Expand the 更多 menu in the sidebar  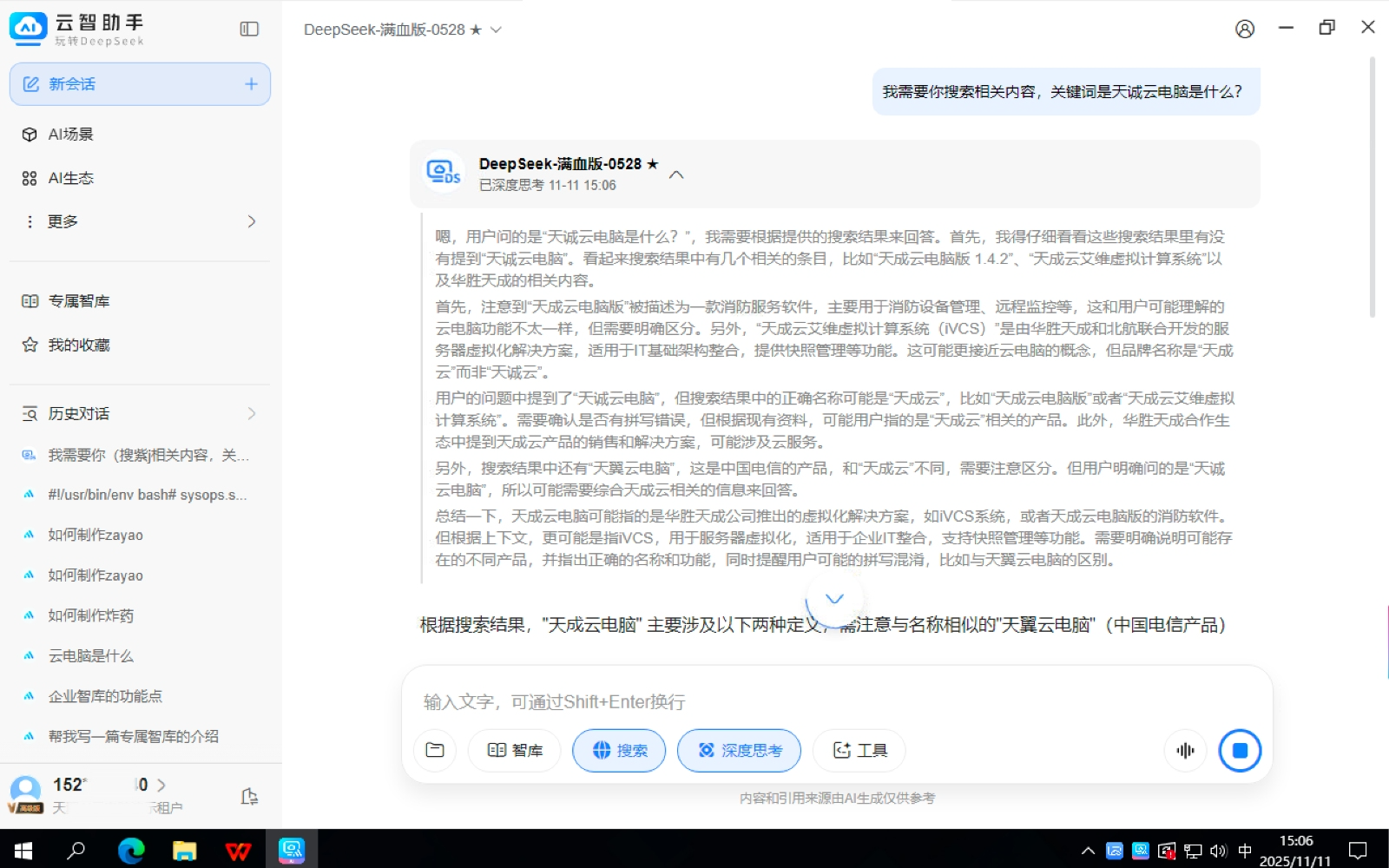(x=139, y=221)
